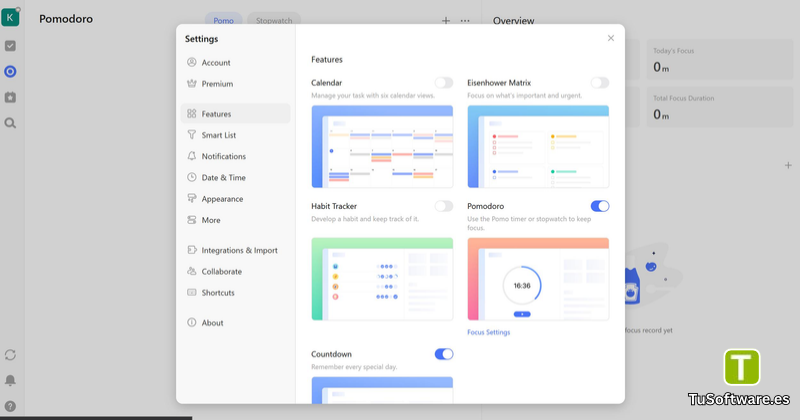Open the Tasks checkbox icon in sidebar
Viewport: 800px width, 420px height.
tap(10, 46)
